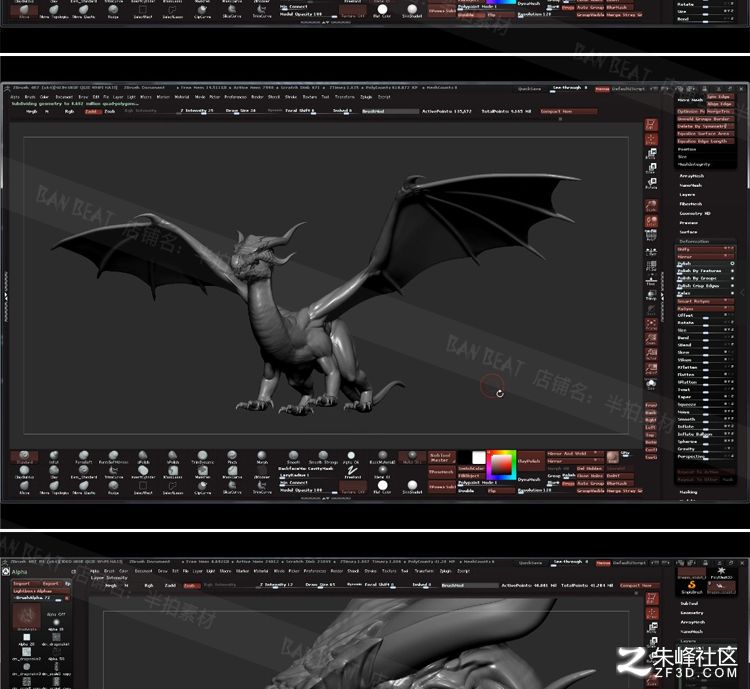Toggle the circle option beside Relax

[732, 293]
